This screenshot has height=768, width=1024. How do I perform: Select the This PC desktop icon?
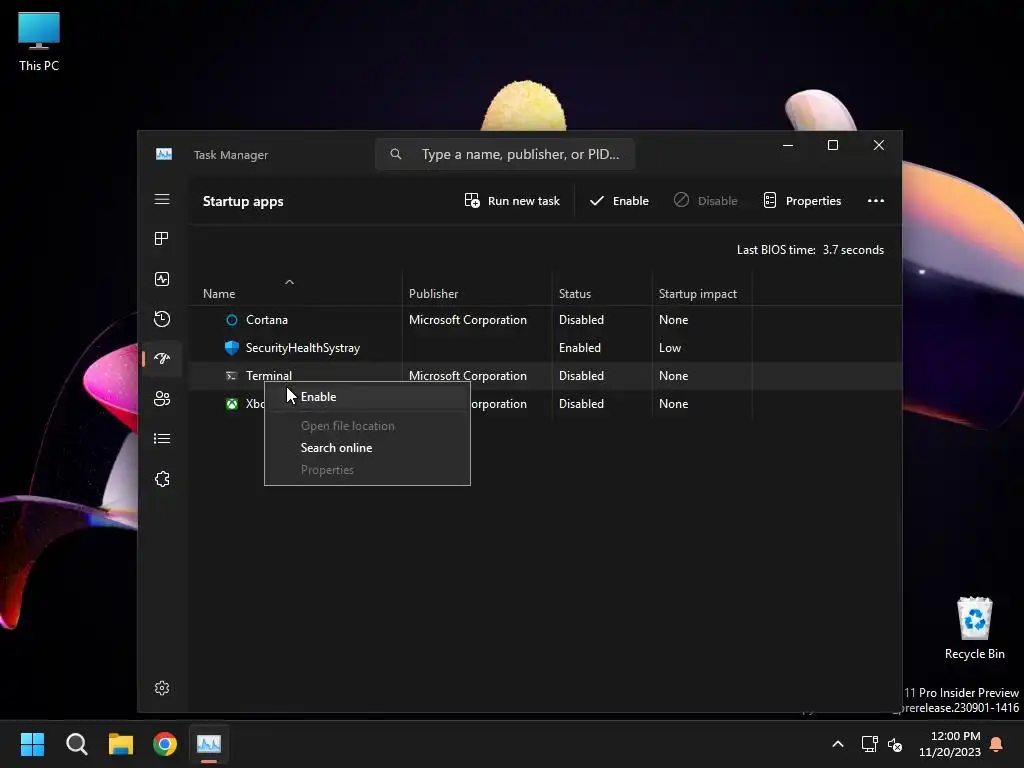click(39, 42)
